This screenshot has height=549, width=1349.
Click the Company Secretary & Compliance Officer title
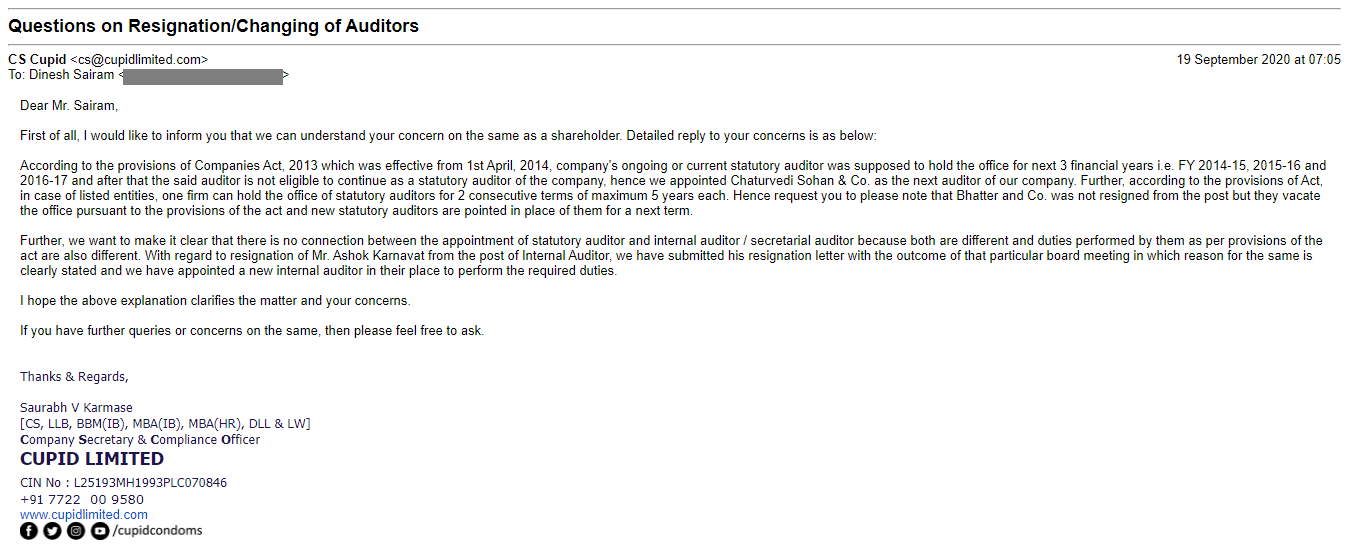[140, 440]
